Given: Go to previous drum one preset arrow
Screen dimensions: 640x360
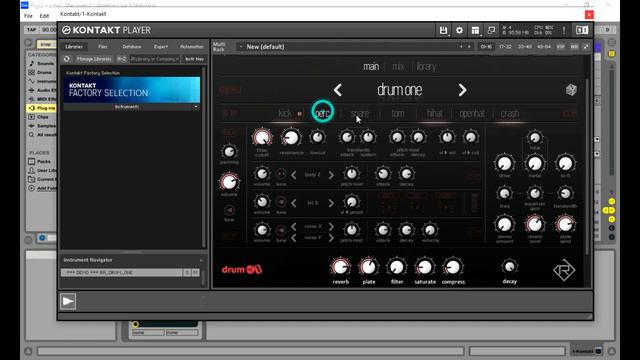Looking at the screenshot, I should [x=338, y=90].
